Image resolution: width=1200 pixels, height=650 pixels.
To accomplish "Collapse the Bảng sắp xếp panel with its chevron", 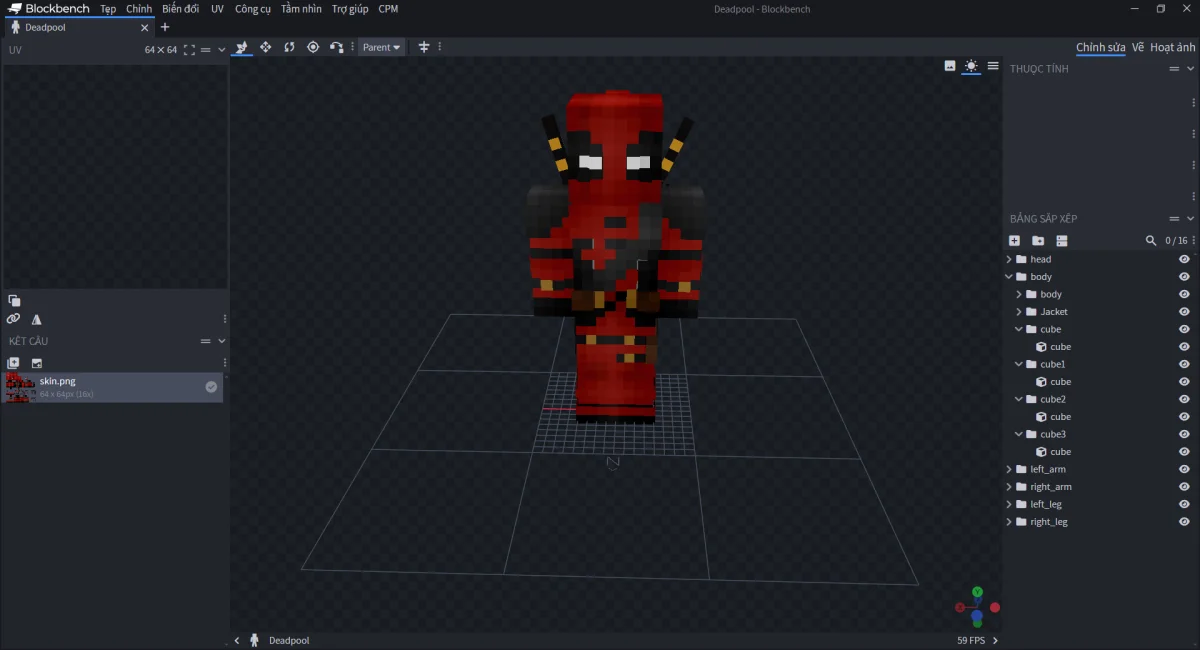I will point(1190,219).
